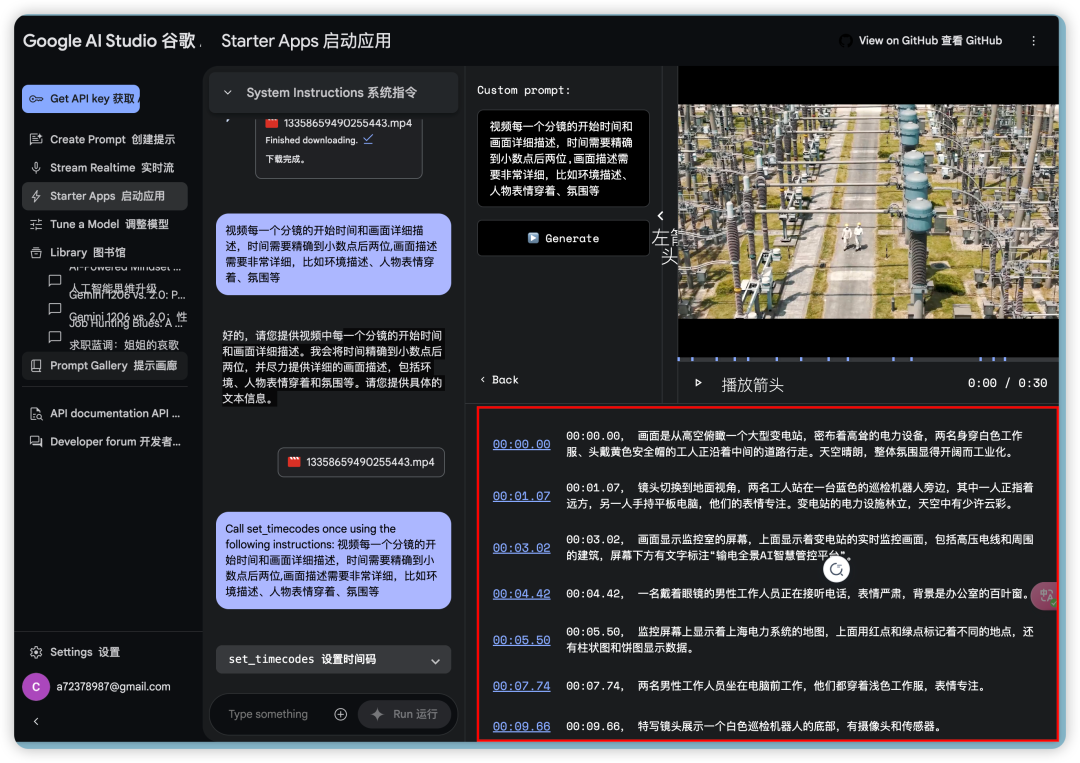Screen dimensions: 1080x763
Task: Open Stream Realtime page
Action: click(x=103, y=167)
